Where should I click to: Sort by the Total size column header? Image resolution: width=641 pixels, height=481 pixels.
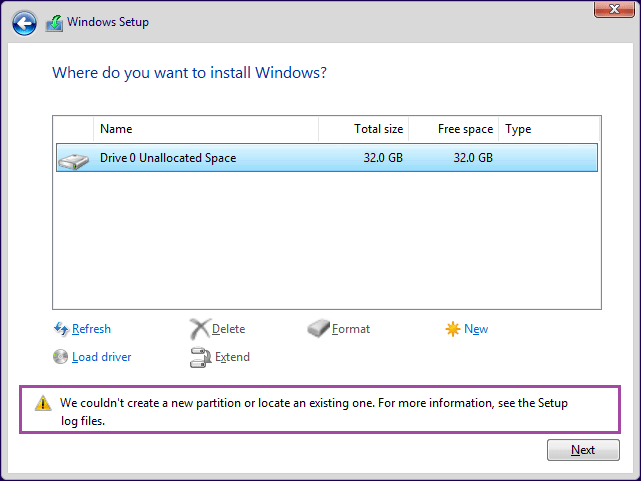364,129
